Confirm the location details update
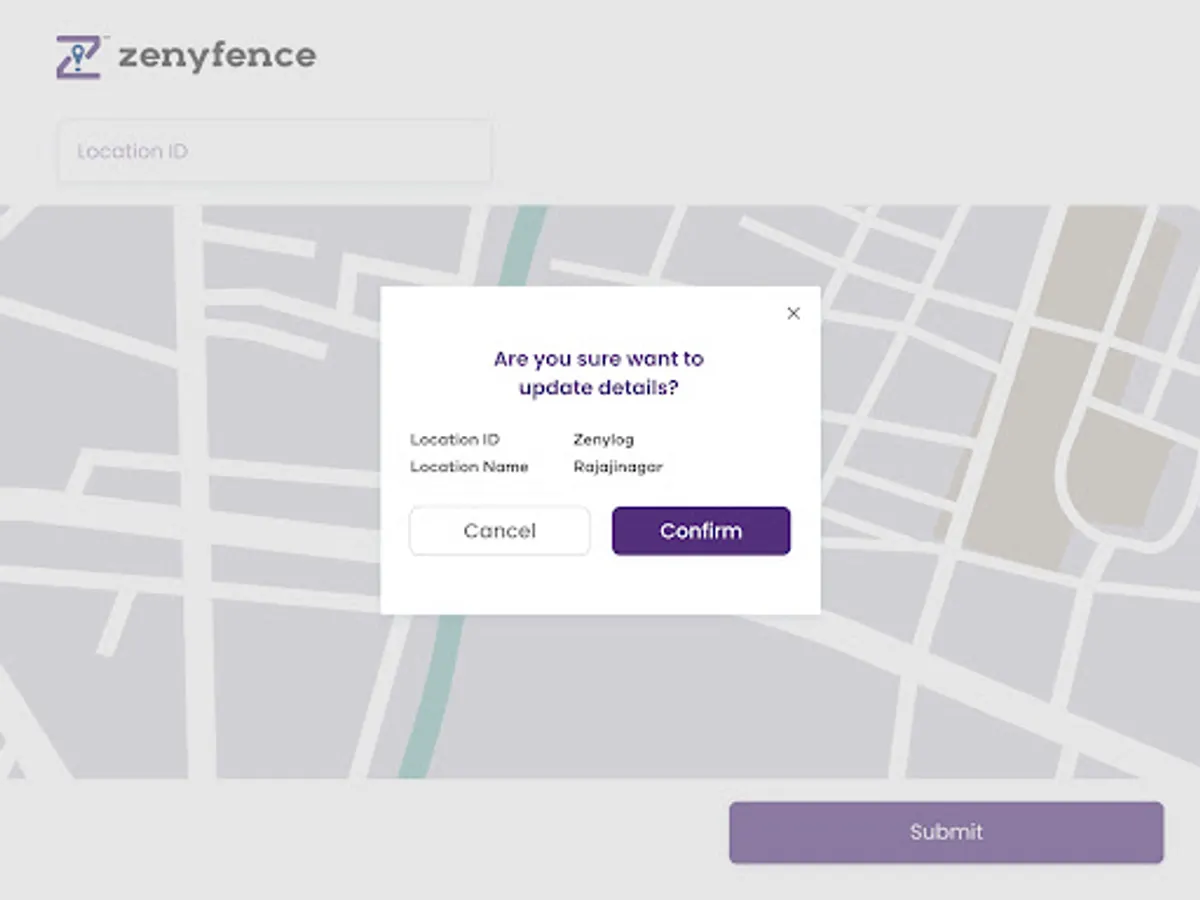 click(701, 531)
